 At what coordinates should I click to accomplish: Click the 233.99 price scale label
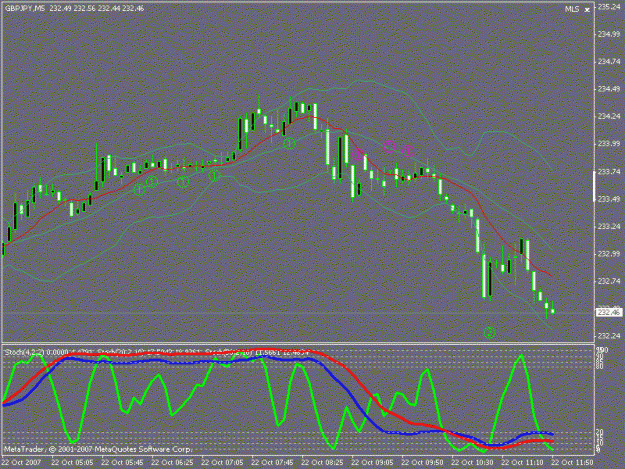(x=609, y=143)
